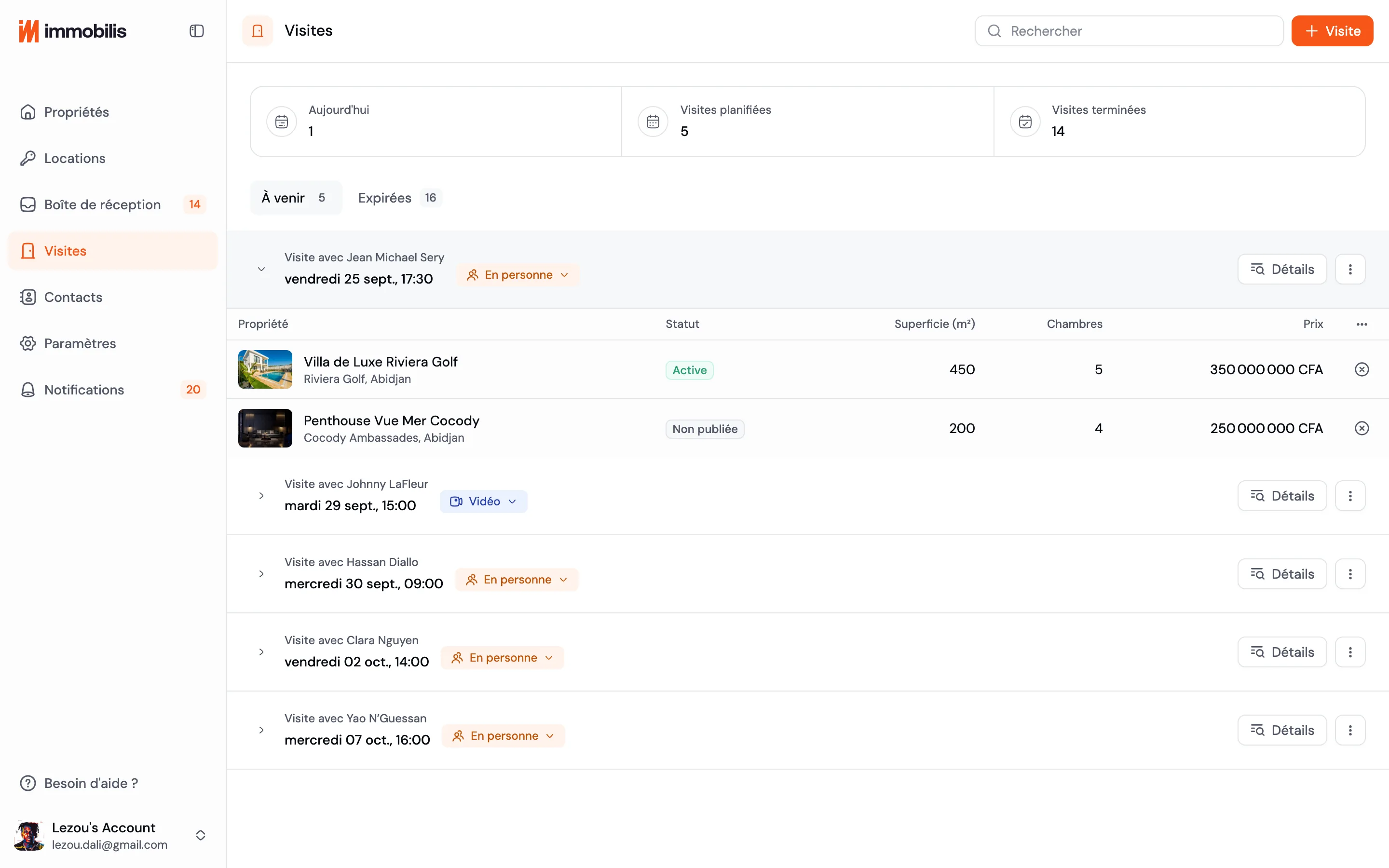Remove Penthouse Vue Mer Cocody from visit

(x=1362, y=428)
